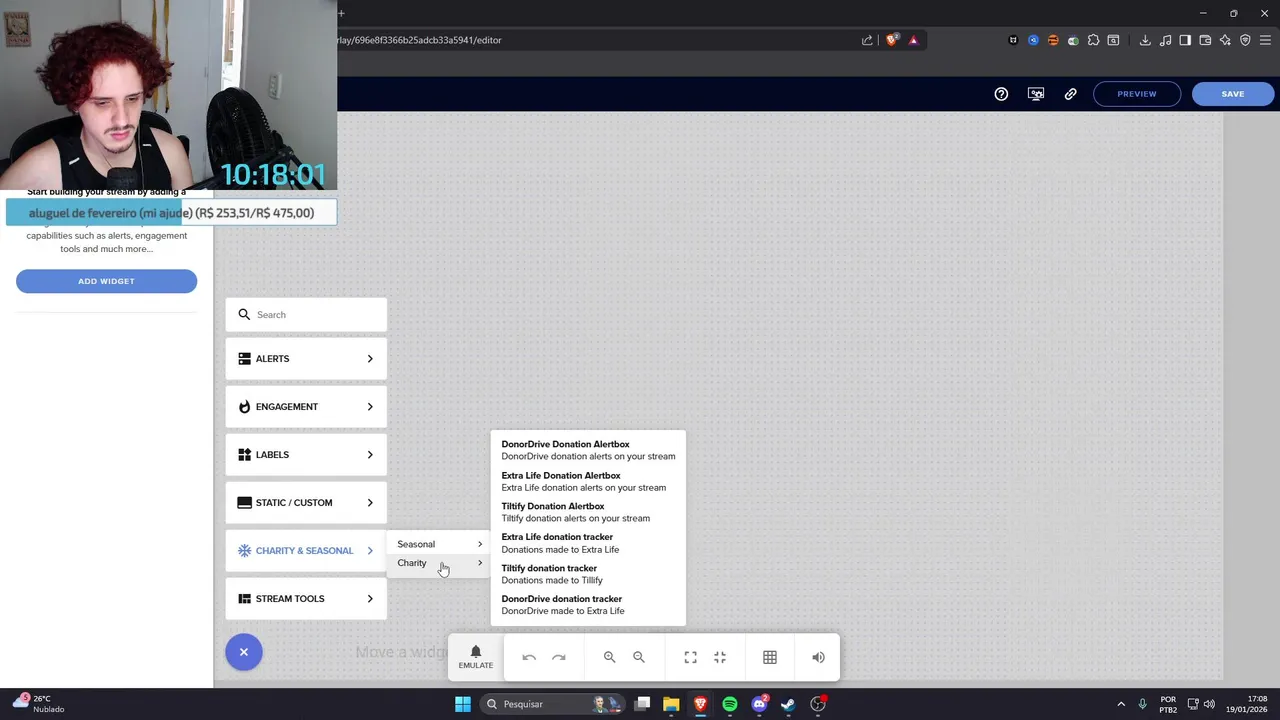Image resolution: width=1280 pixels, height=720 pixels.
Task: Click the ADD WIDGET button
Action: tap(106, 281)
